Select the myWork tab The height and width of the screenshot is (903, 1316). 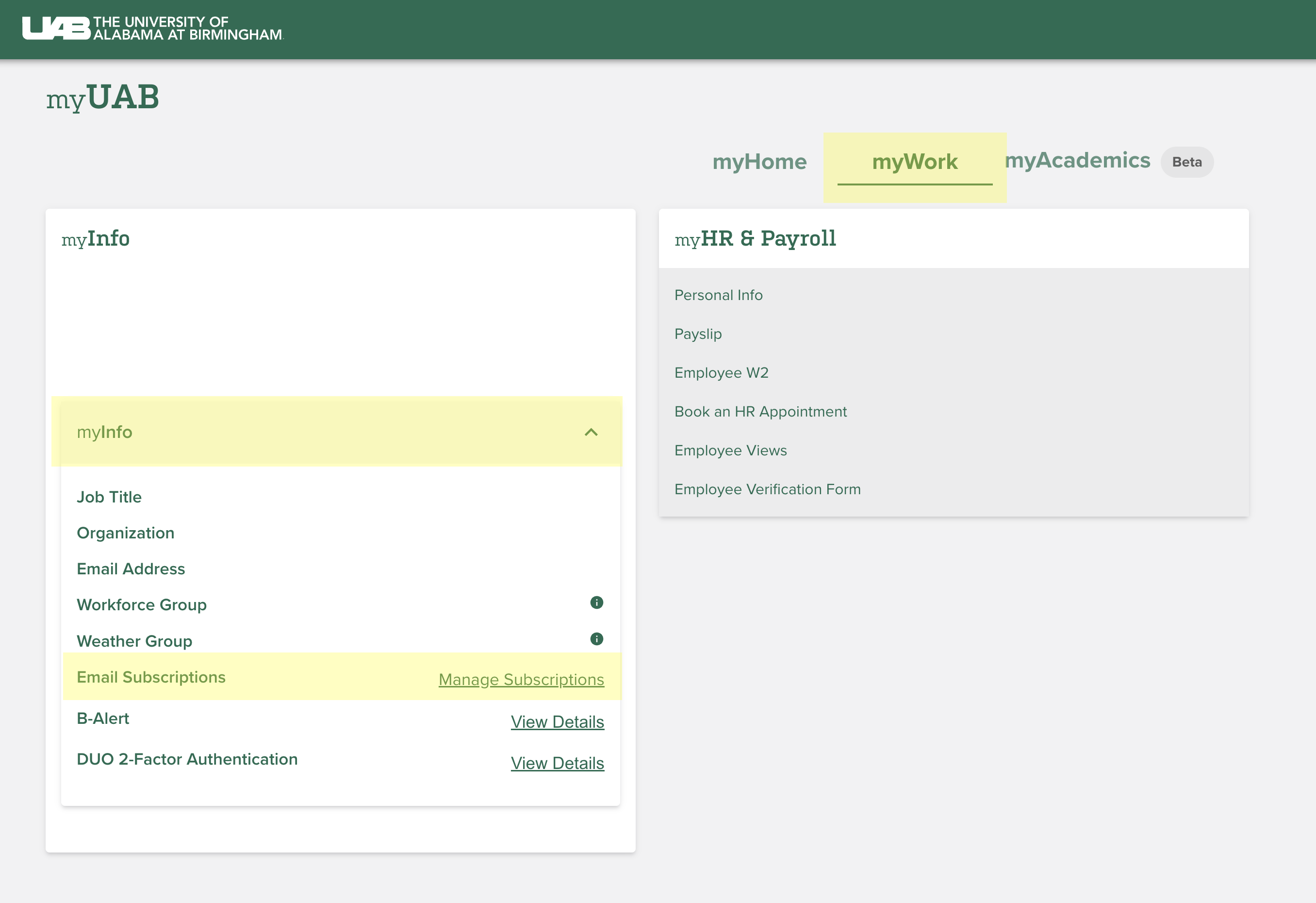point(914,163)
